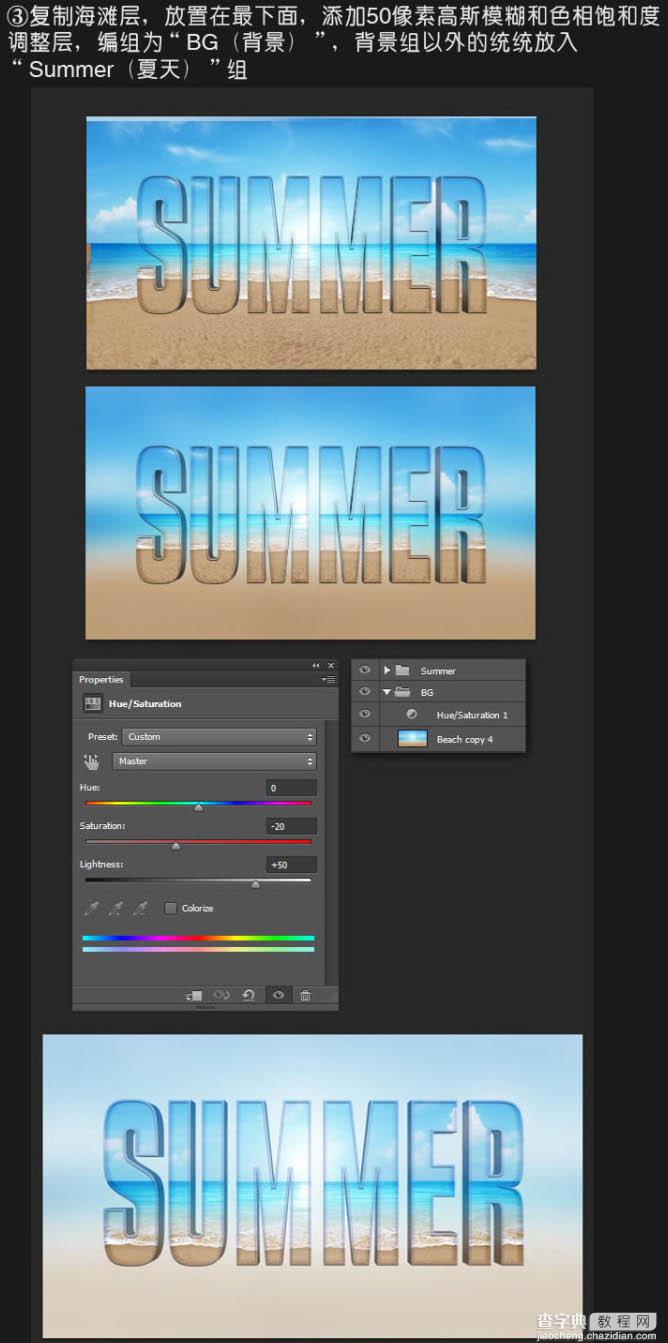Click the BG group folder icon

[x=403, y=692]
